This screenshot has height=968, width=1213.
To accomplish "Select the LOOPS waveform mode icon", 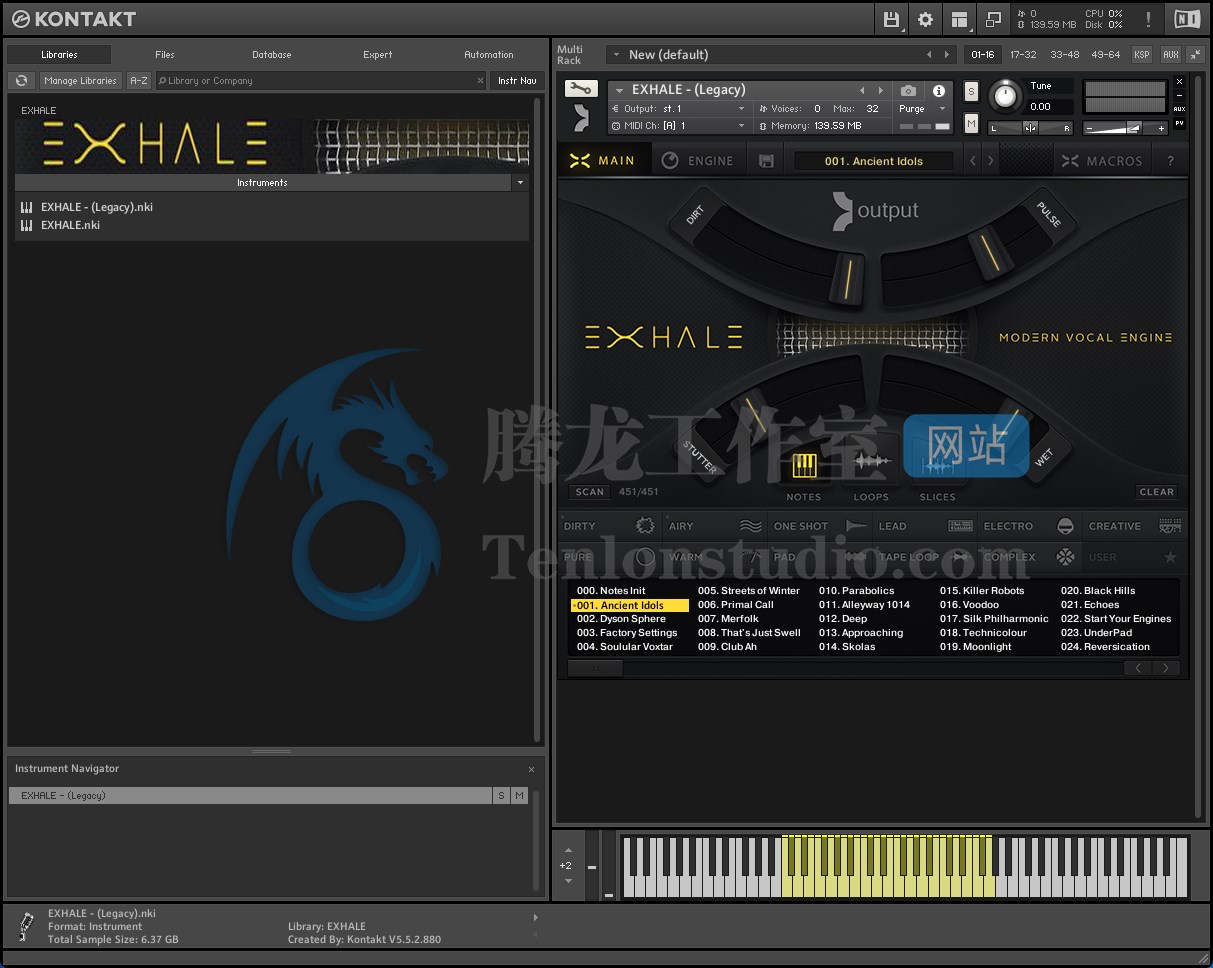I will coord(871,462).
